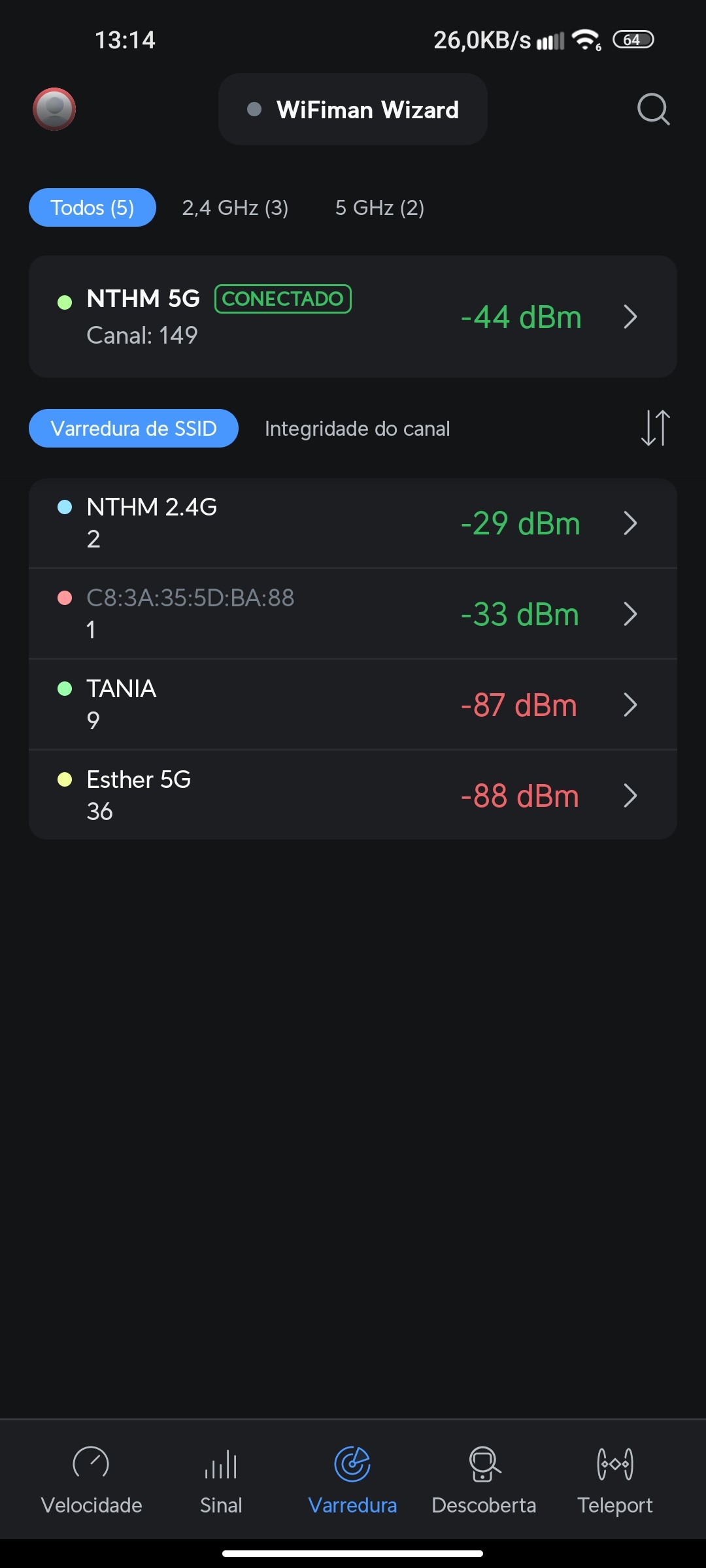Filter networks by 5 GHz (2)
The height and width of the screenshot is (1568, 706).
coord(380,208)
